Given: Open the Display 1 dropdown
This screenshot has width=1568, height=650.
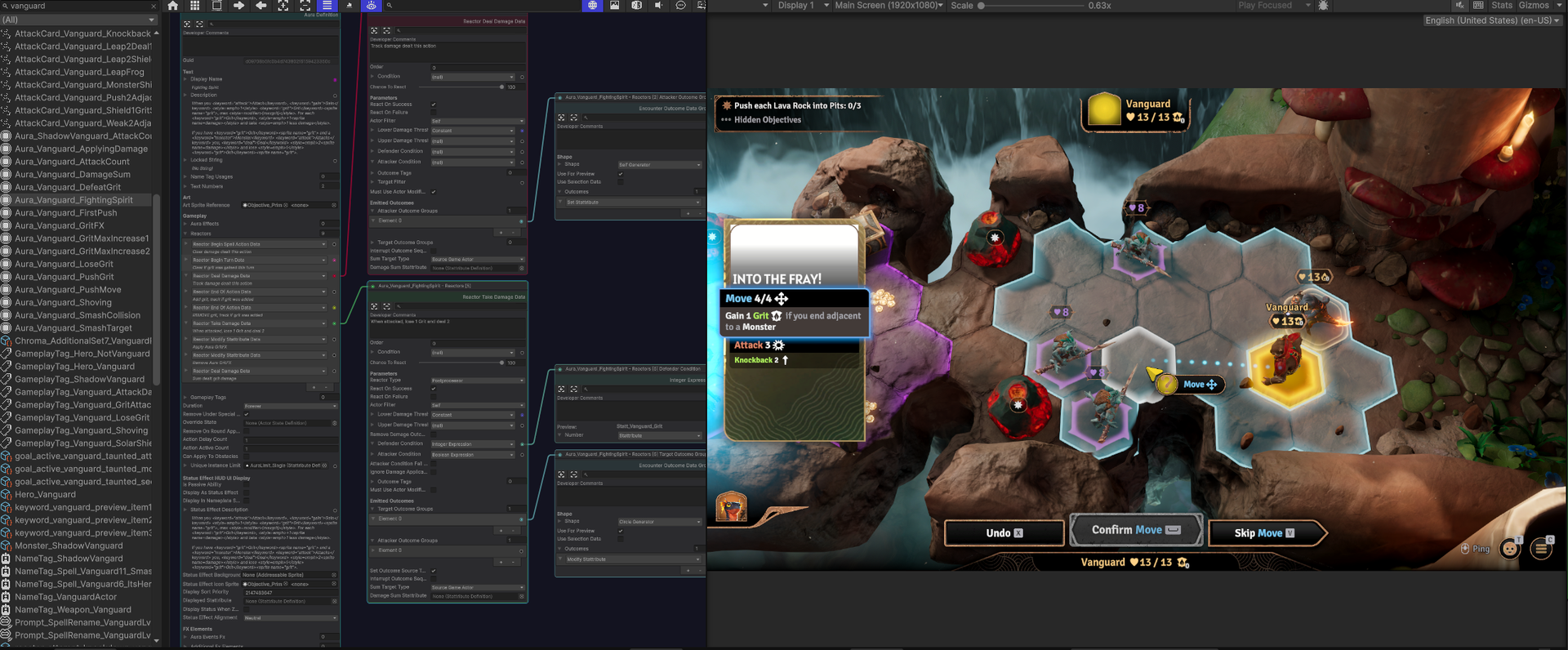Looking at the screenshot, I should tap(801, 6).
